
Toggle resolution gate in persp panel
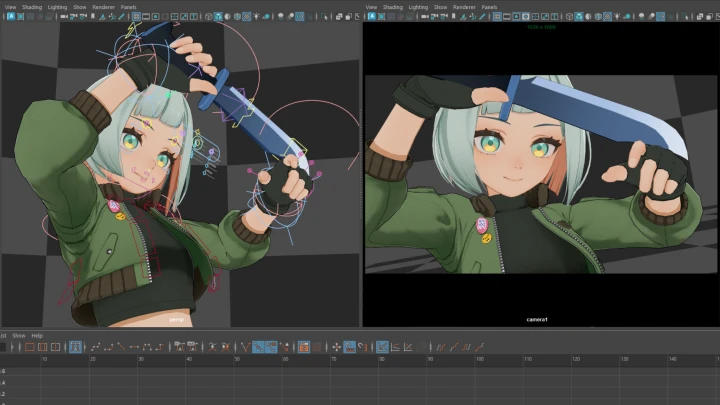tap(156, 17)
